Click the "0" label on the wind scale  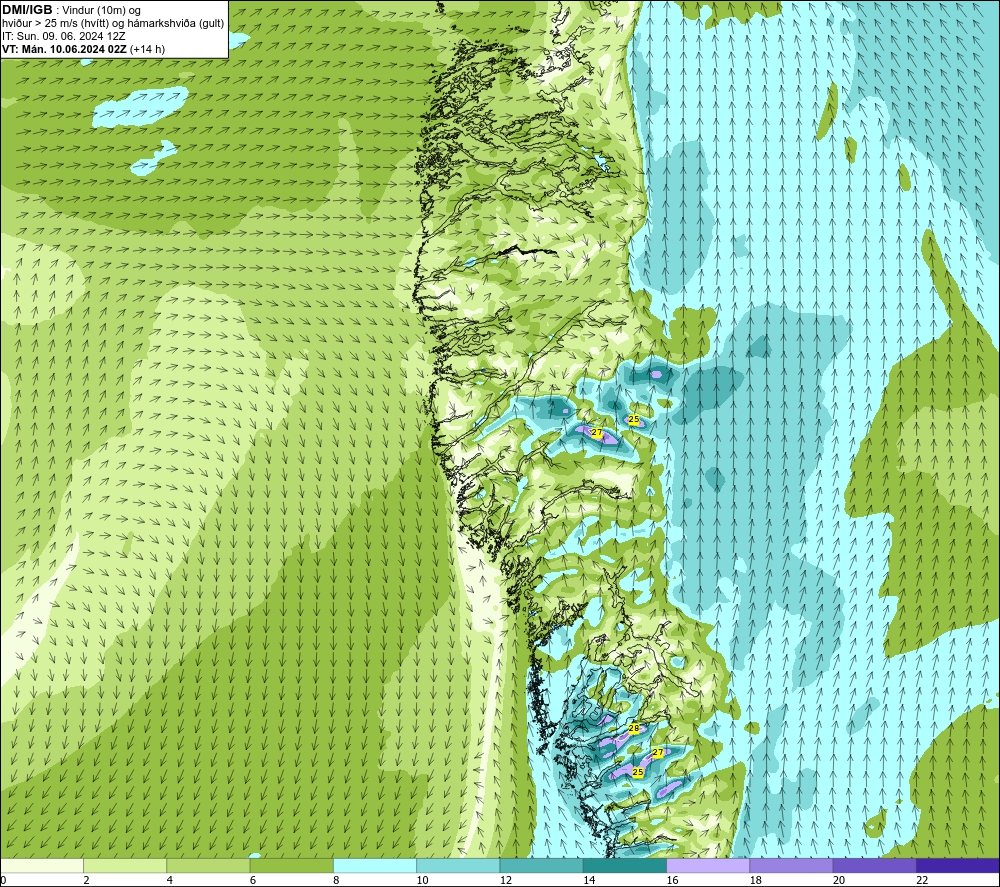point(3,881)
